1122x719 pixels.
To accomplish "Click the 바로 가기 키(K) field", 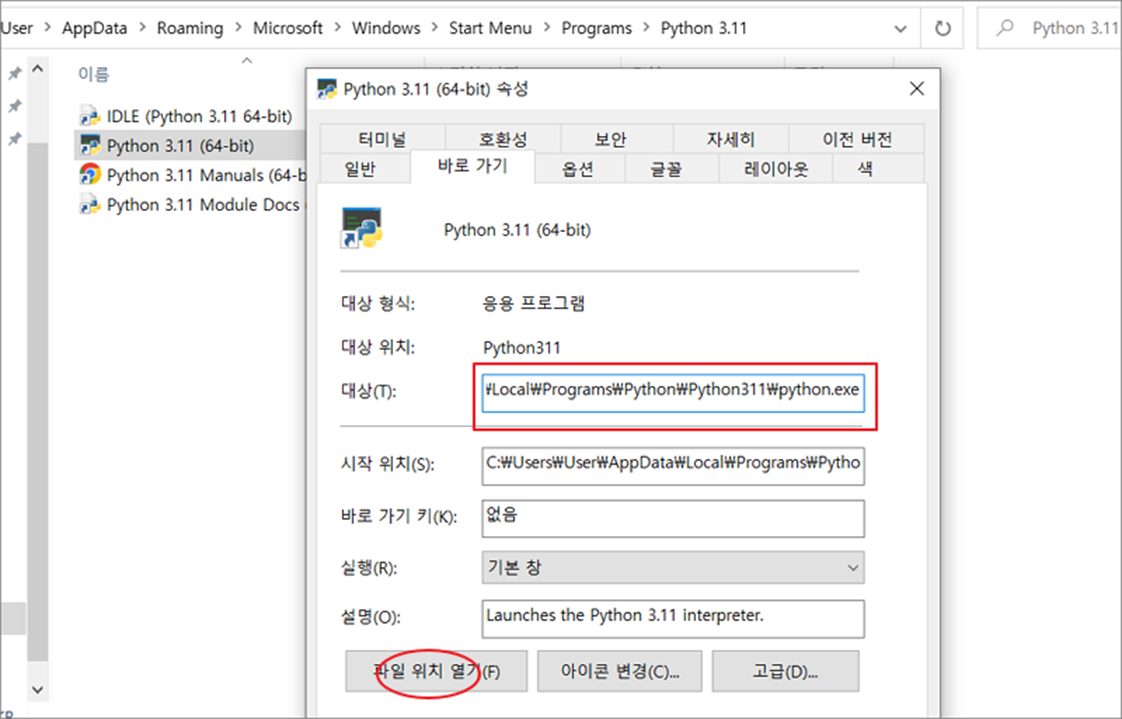I will pyautogui.click(x=673, y=519).
